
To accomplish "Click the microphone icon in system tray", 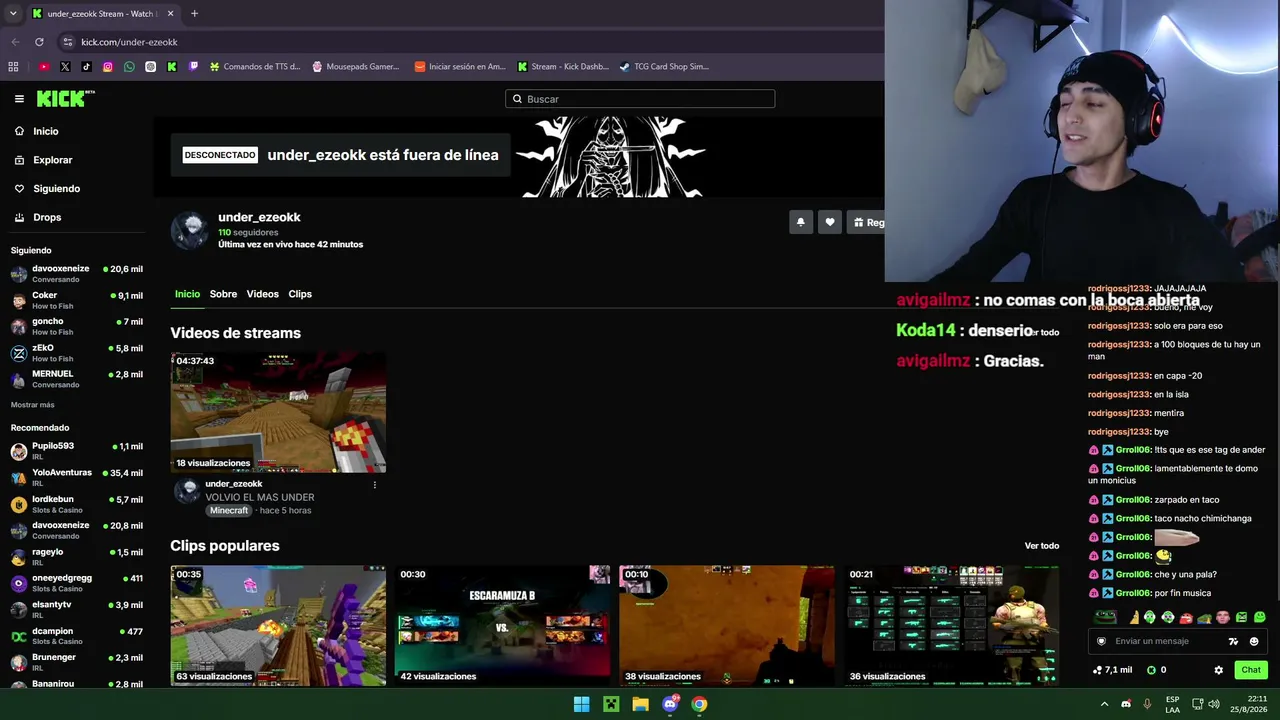I will (1147, 704).
